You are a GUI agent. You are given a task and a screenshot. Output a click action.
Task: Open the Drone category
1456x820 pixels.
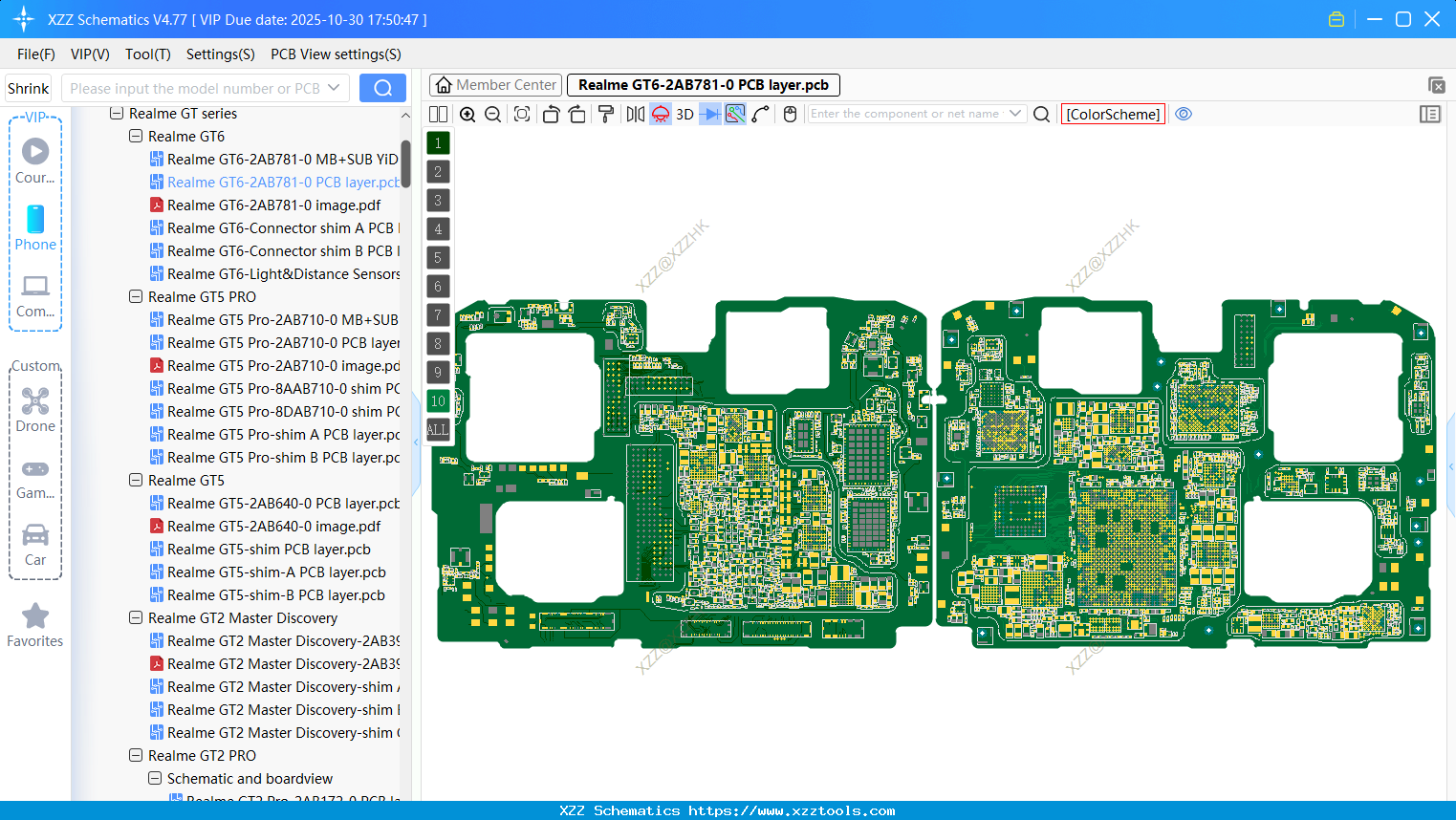point(35,410)
